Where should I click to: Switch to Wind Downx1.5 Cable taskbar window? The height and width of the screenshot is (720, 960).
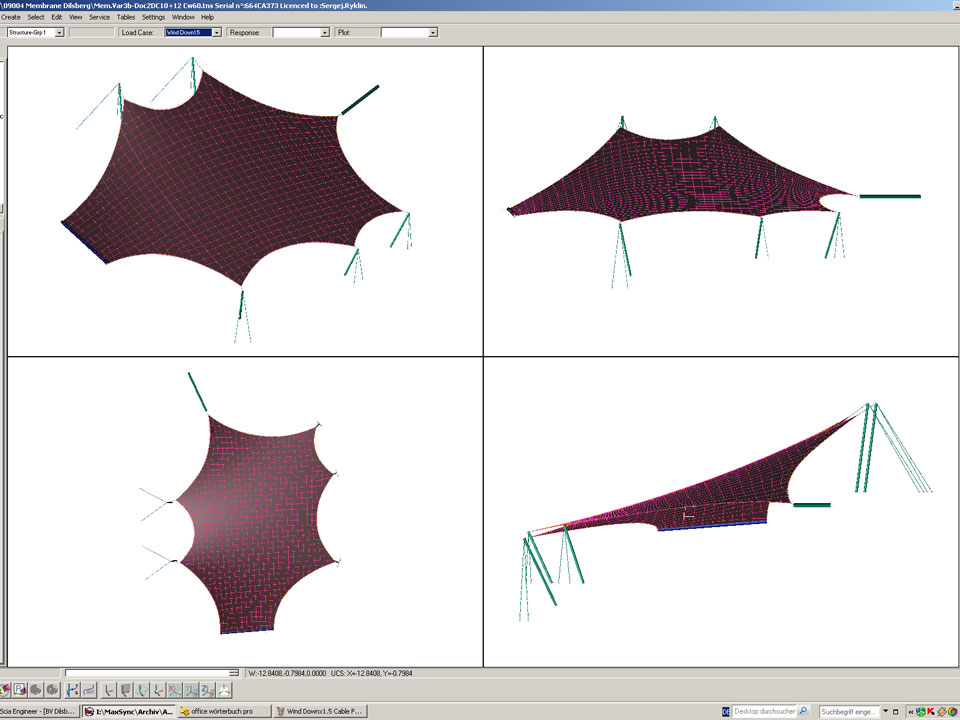click(x=320, y=712)
